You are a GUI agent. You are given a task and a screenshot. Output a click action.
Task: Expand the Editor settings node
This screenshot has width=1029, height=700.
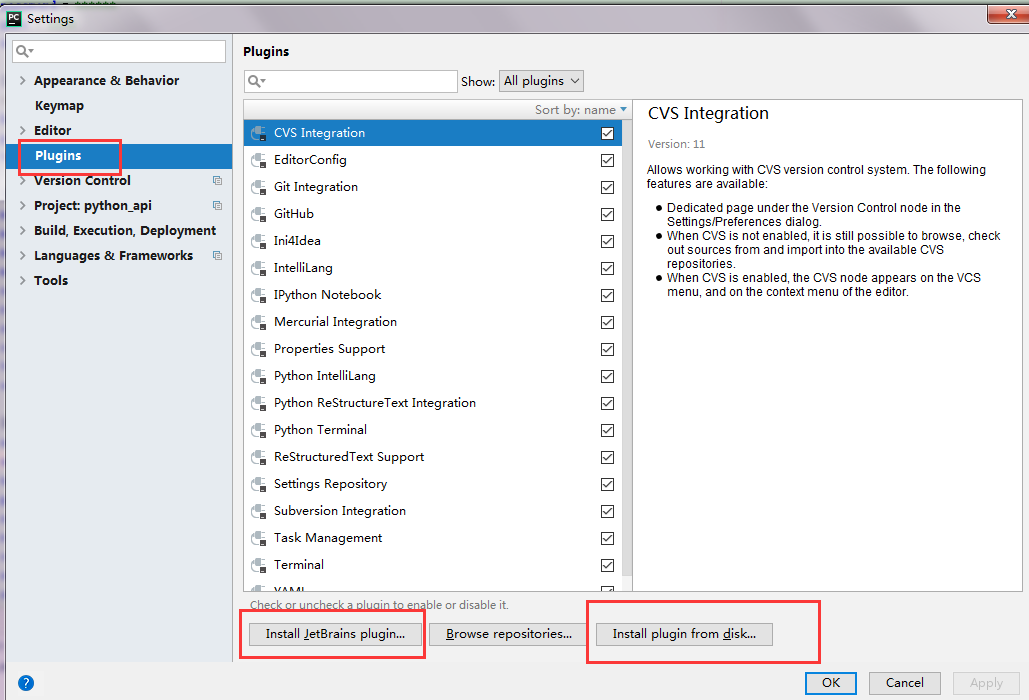[22, 130]
